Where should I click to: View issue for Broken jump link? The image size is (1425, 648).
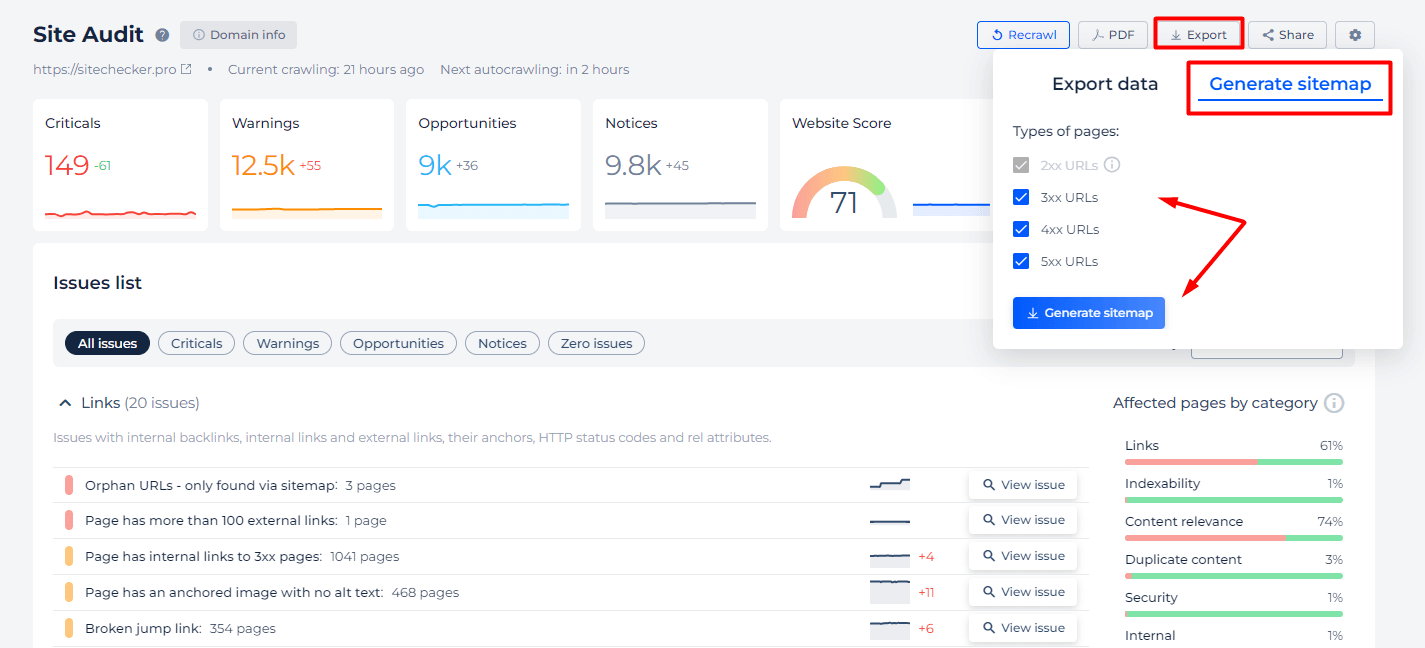(x=1023, y=628)
